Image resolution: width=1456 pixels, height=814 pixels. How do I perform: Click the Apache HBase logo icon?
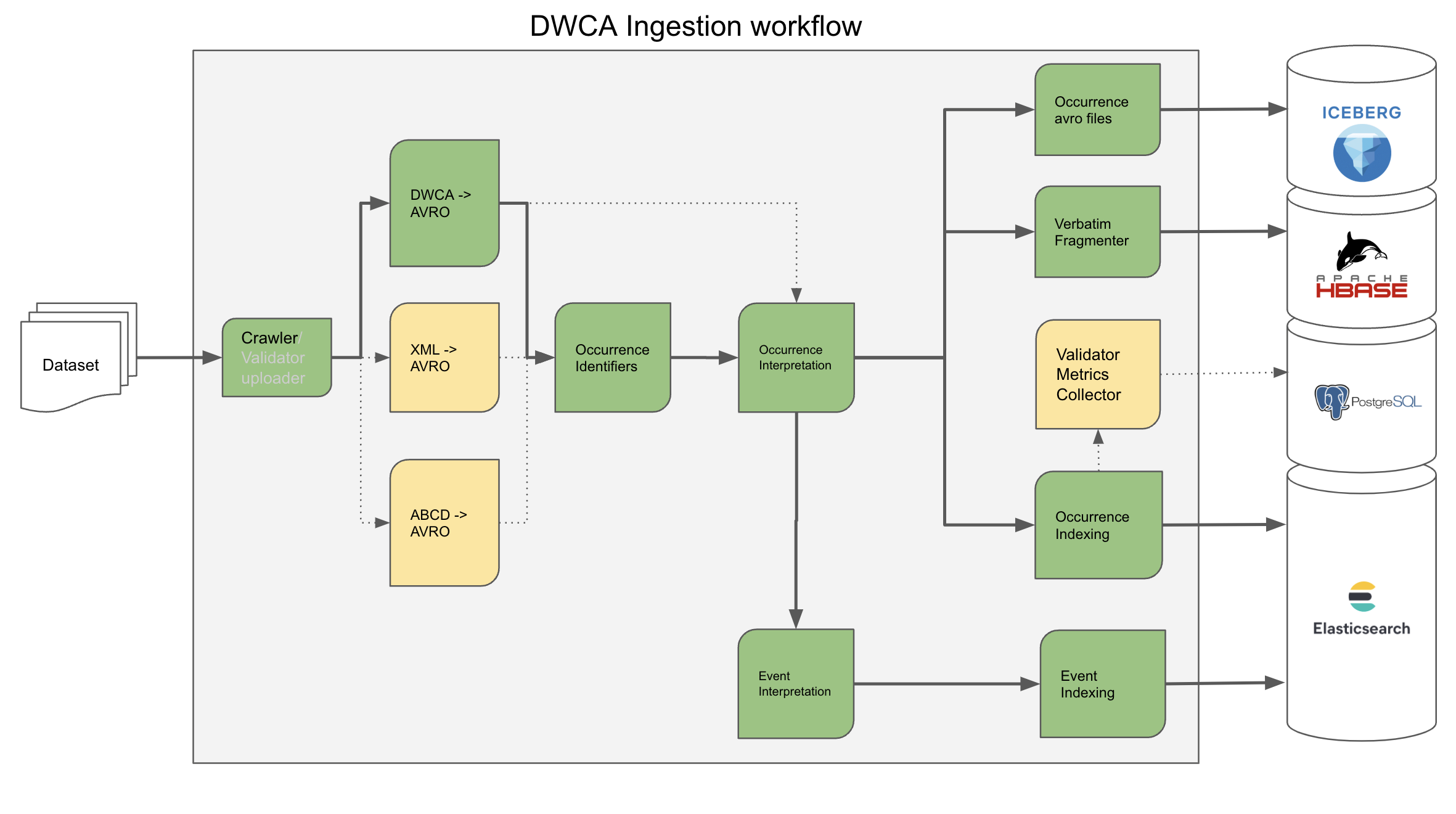tap(1363, 264)
